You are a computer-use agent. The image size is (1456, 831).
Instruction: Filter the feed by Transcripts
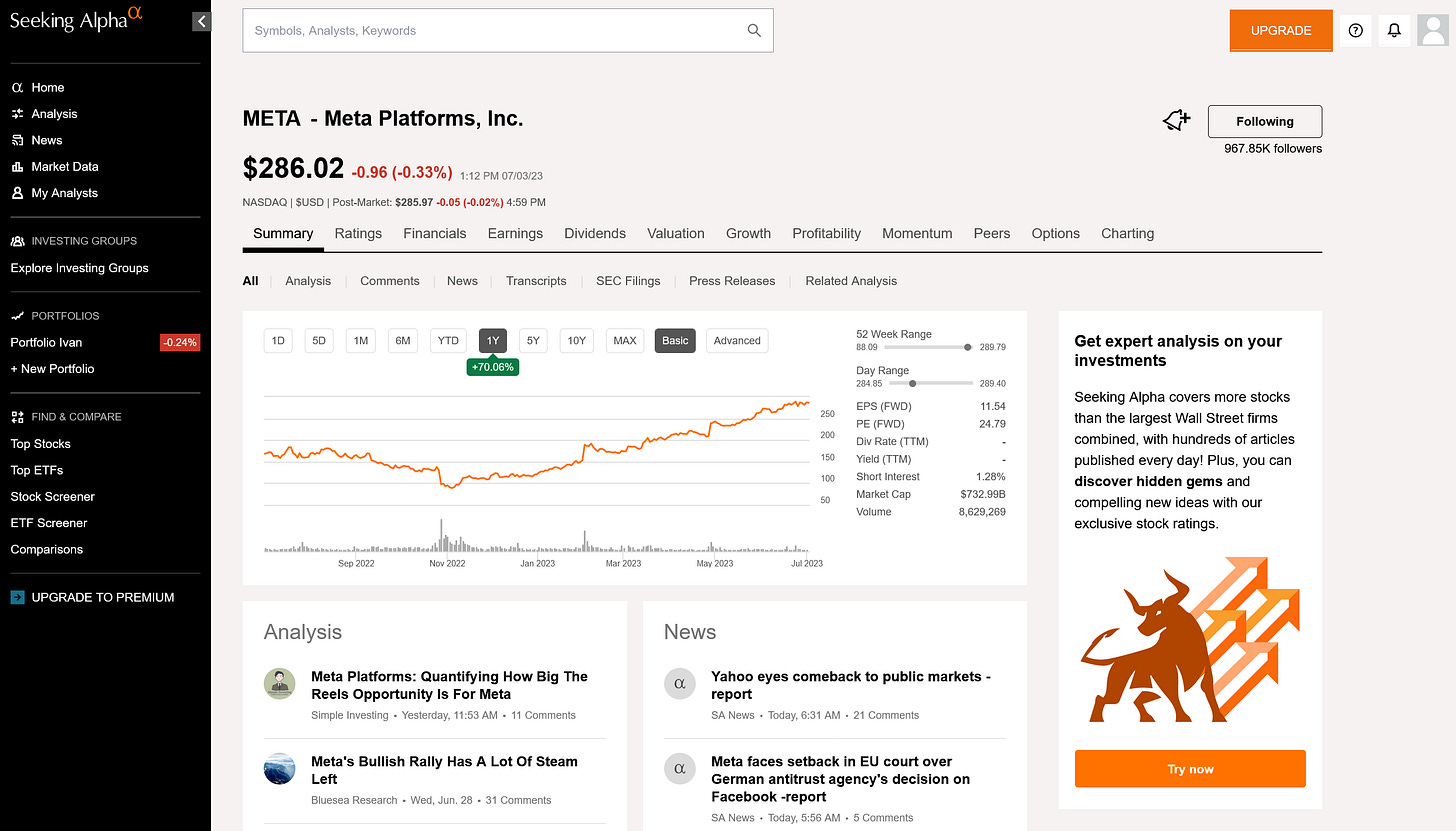pos(536,281)
